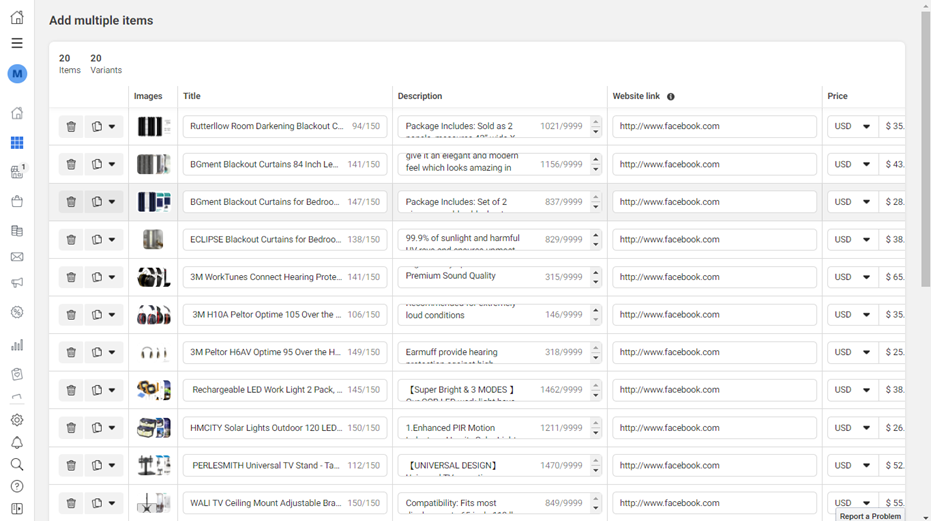Open the HMCITY Solar Lights image thumbnail
The height and width of the screenshot is (521, 931).
[154, 428]
